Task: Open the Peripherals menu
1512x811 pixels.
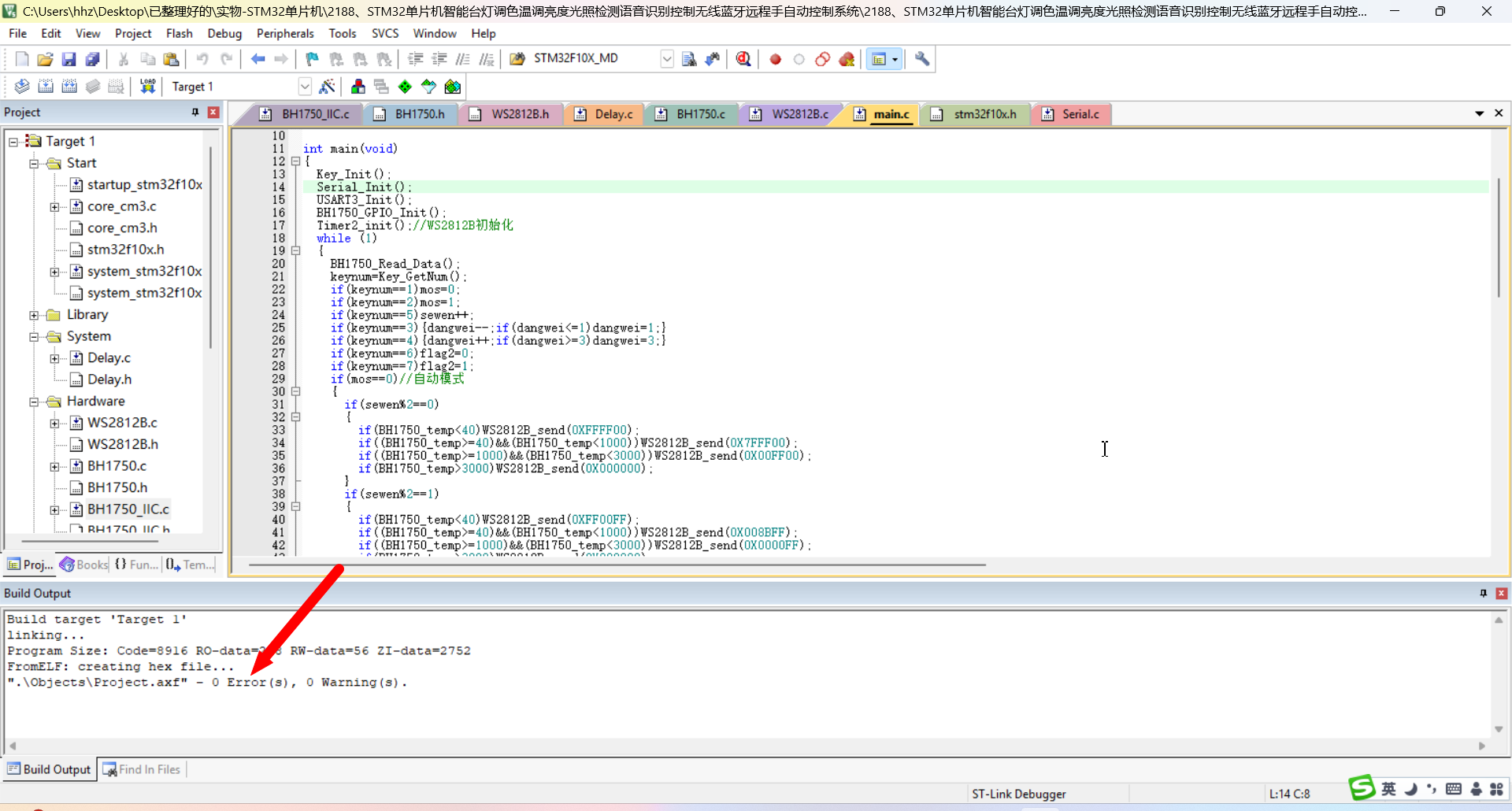Action: 285,33
